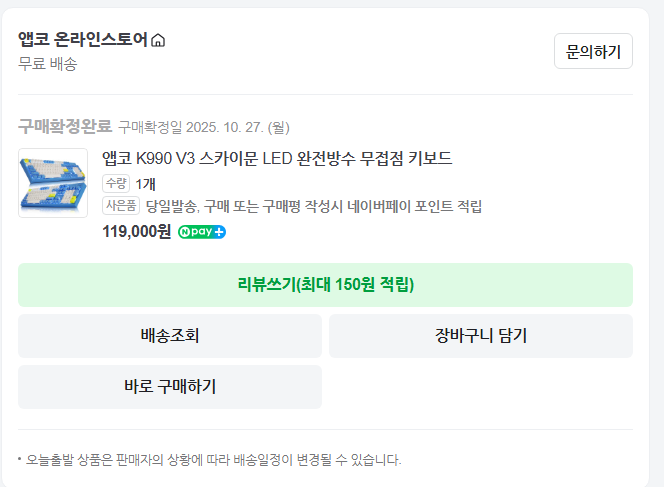Buy again with 바로 구매하기

click(x=170, y=387)
